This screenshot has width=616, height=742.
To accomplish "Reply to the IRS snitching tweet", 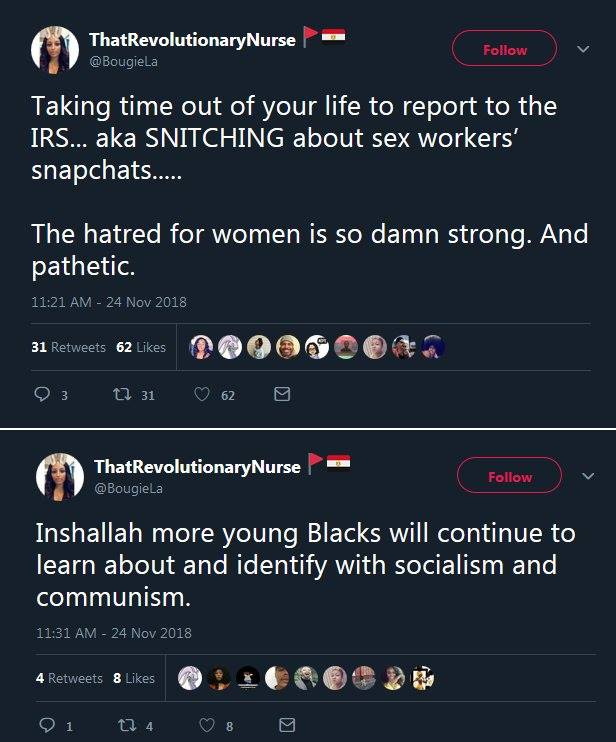I will (43, 395).
